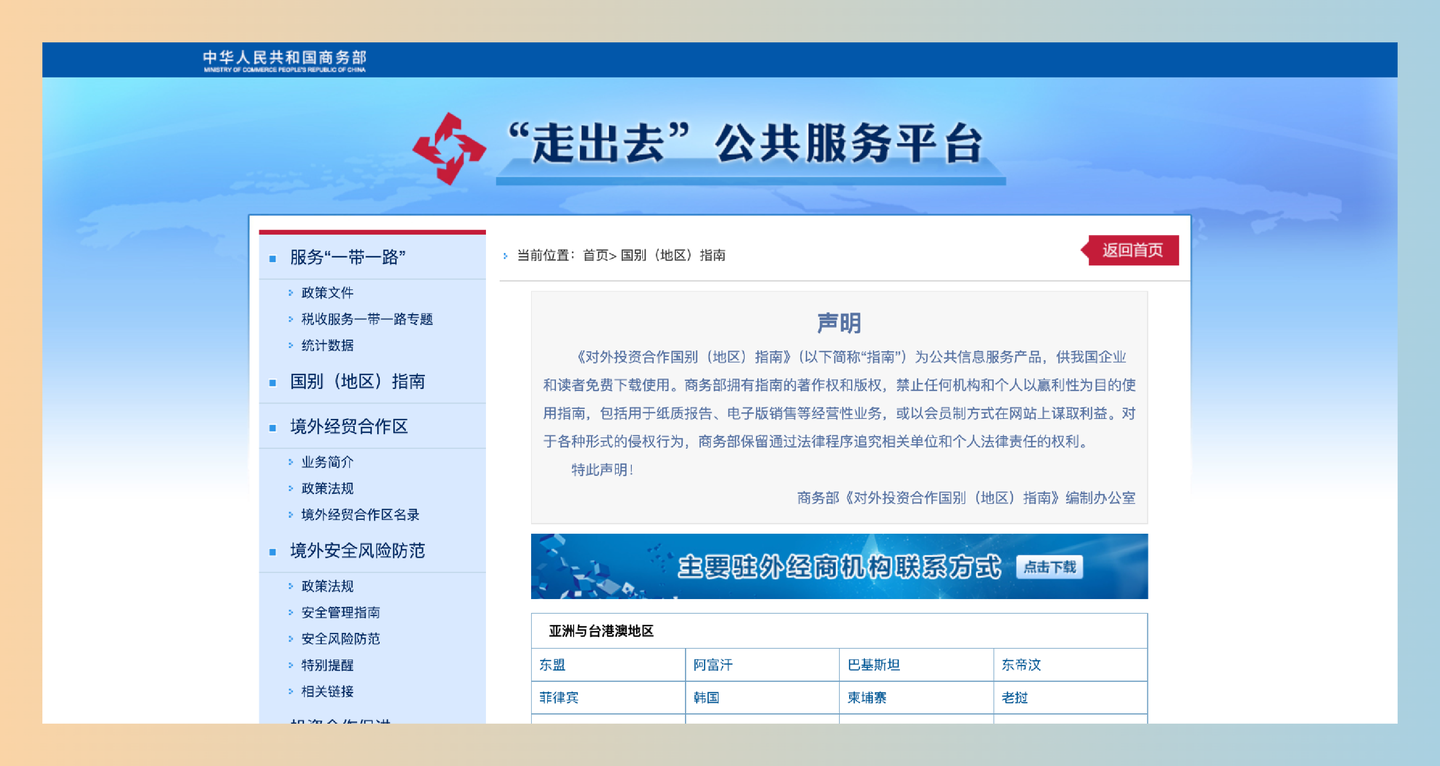The height and width of the screenshot is (766, 1440).
Task: Open the 老挝 guide link
Action: click(1015, 697)
